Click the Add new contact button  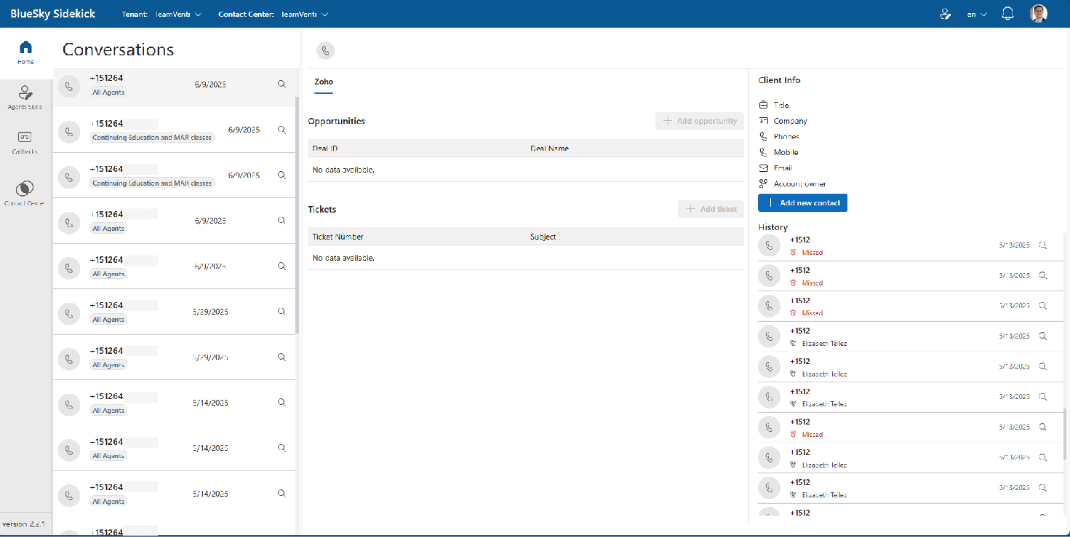(x=802, y=203)
